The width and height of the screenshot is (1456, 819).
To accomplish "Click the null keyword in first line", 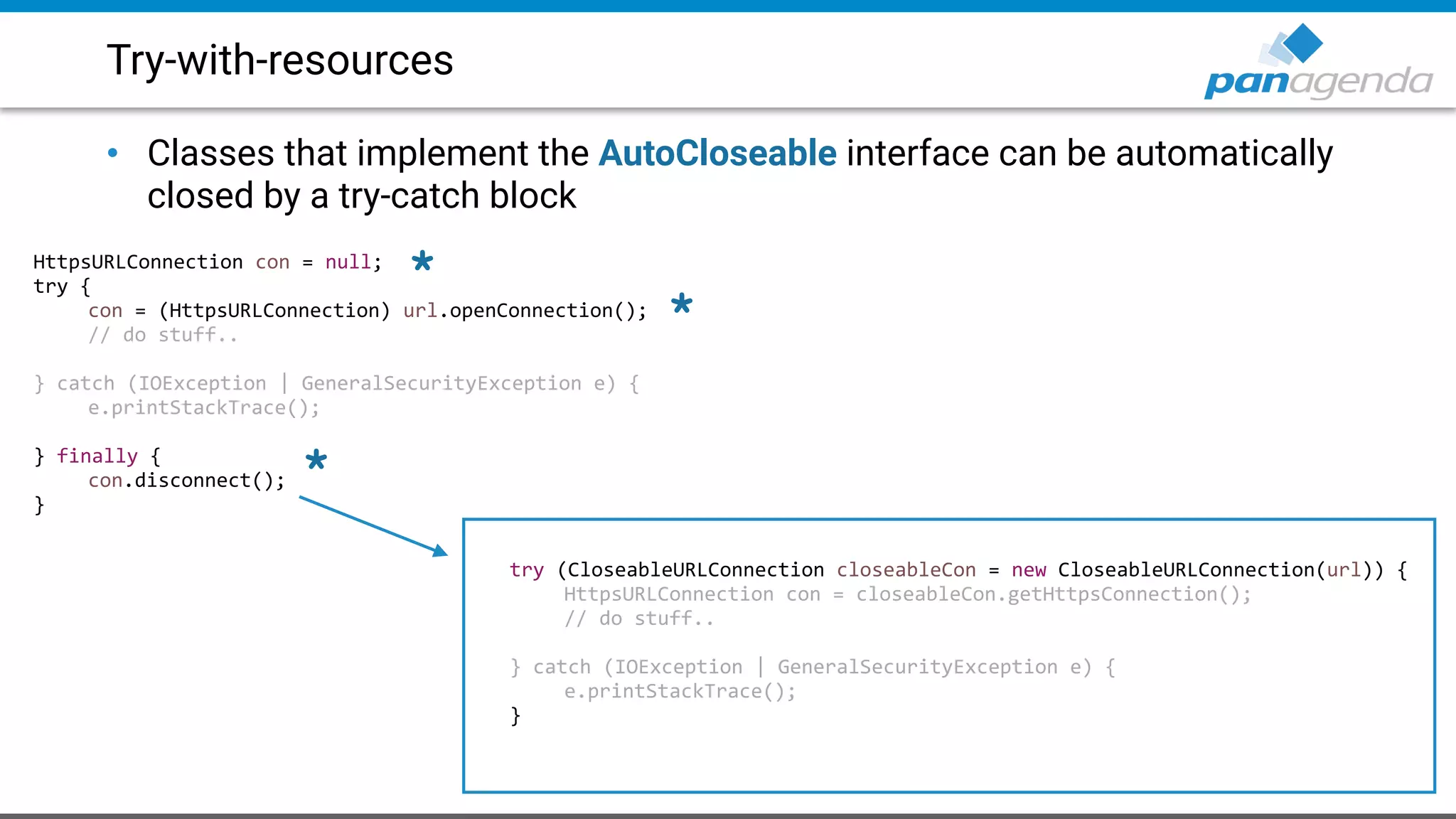I will (348, 262).
